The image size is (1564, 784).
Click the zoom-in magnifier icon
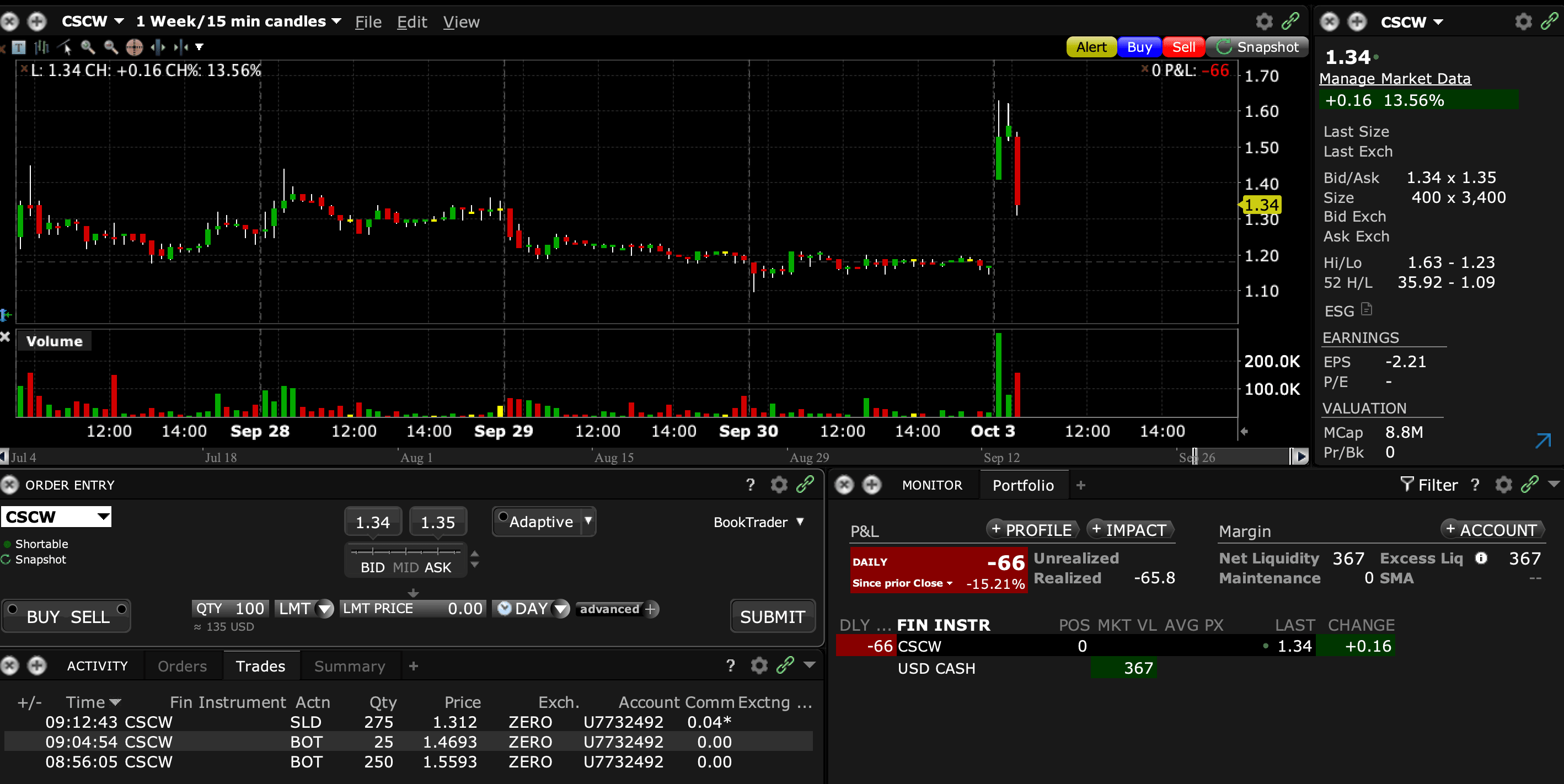(88, 47)
